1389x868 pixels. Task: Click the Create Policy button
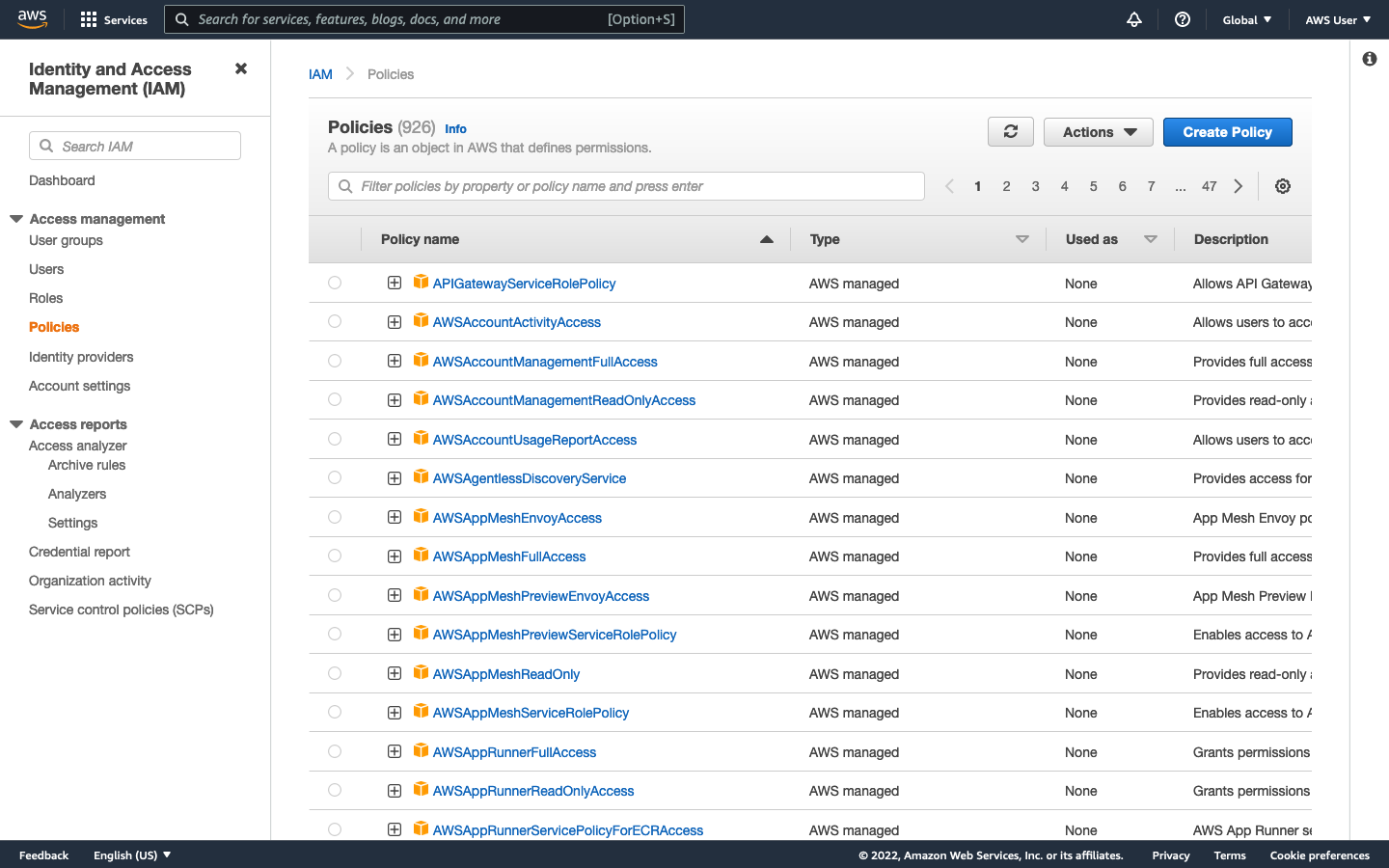coord(1227,131)
